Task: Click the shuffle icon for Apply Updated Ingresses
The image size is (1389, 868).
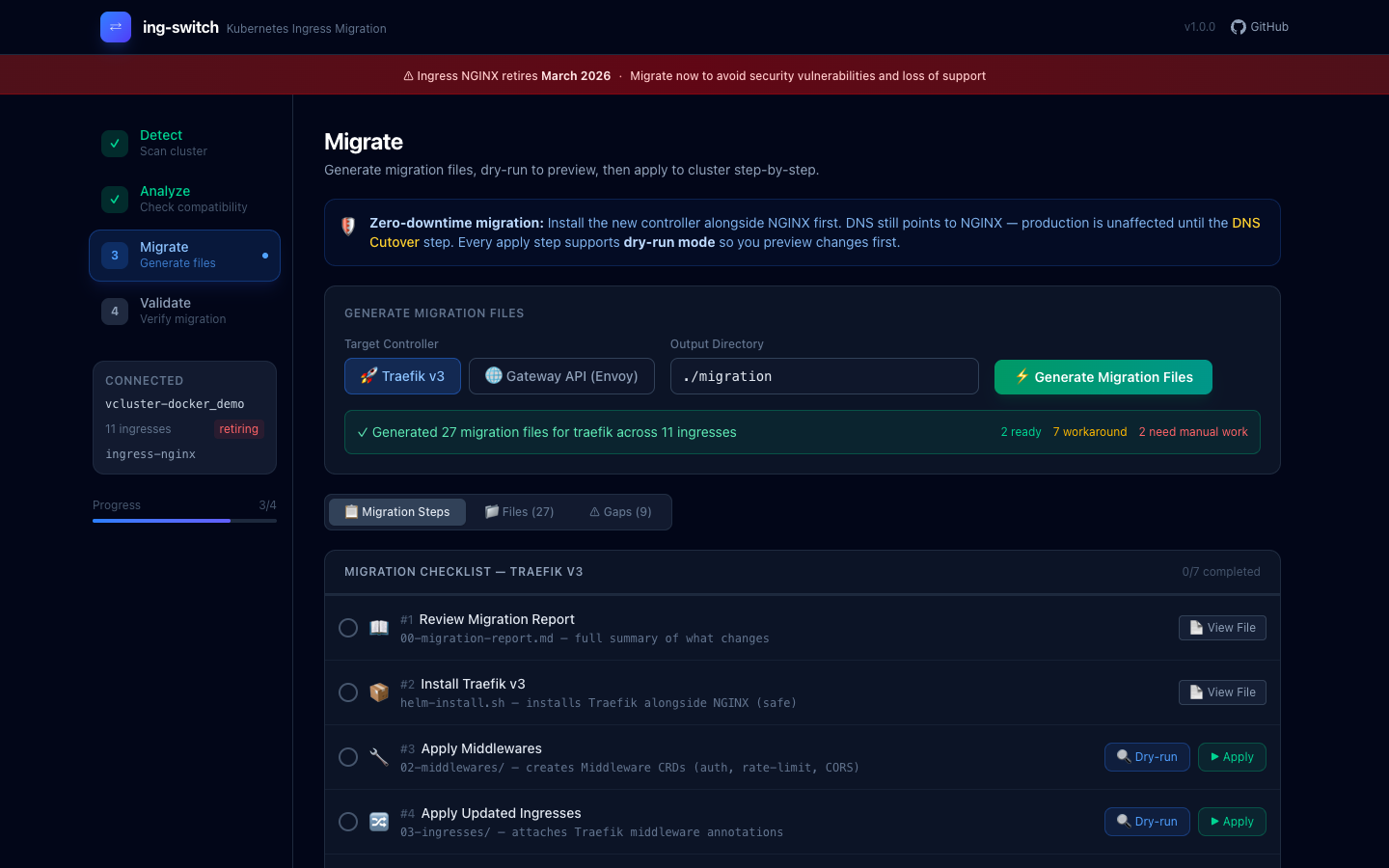Action: [x=379, y=822]
